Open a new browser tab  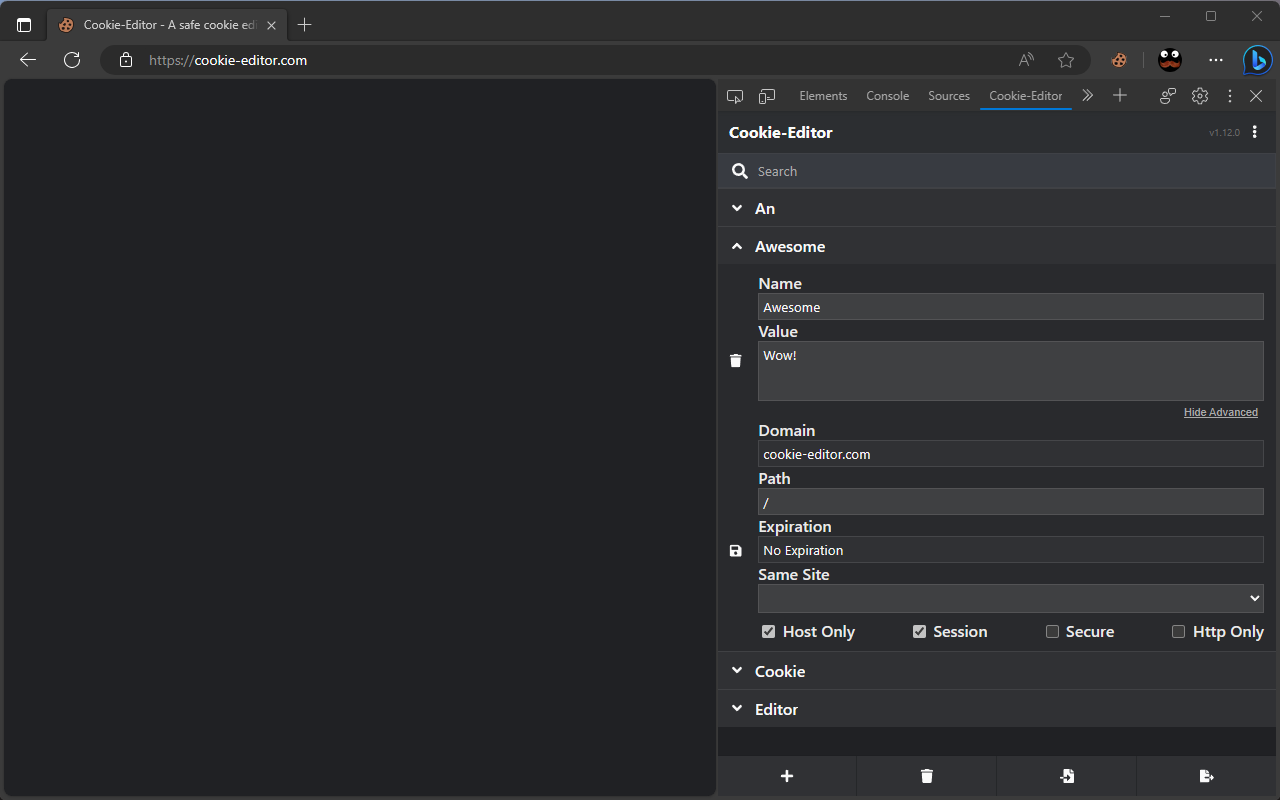pyautogui.click(x=305, y=25)
